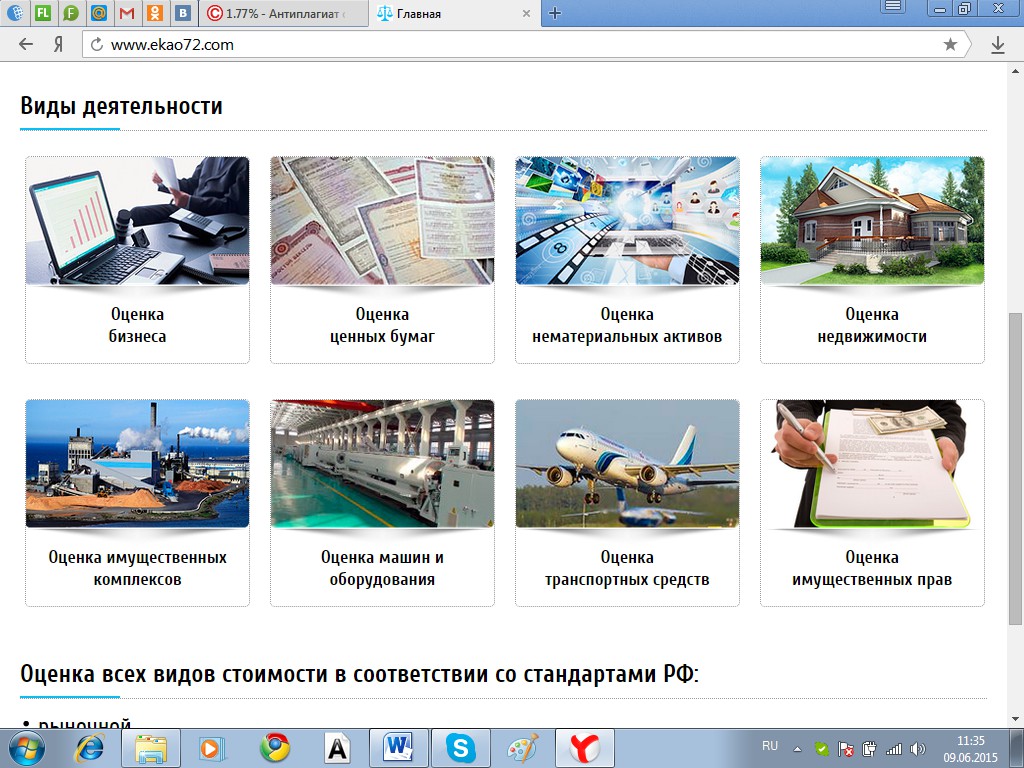
Task: Open Action Center flag tray icon
Action: [846, 749]
